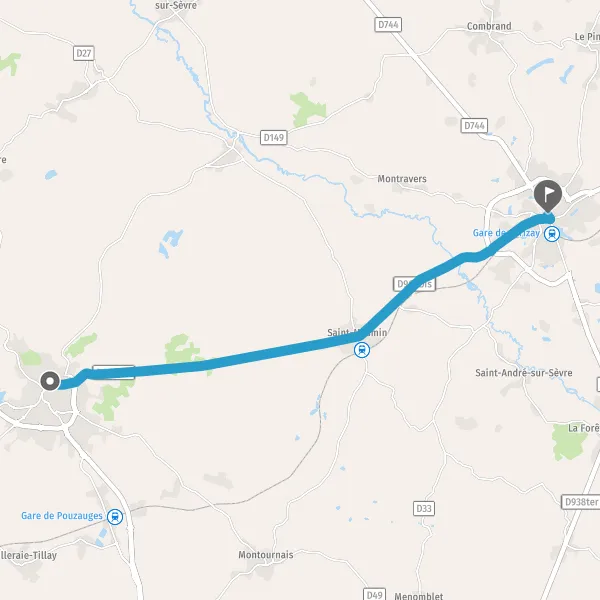Click the Montournais town label
The height and width of the screenshot is (600, 600).
(266, 555)
